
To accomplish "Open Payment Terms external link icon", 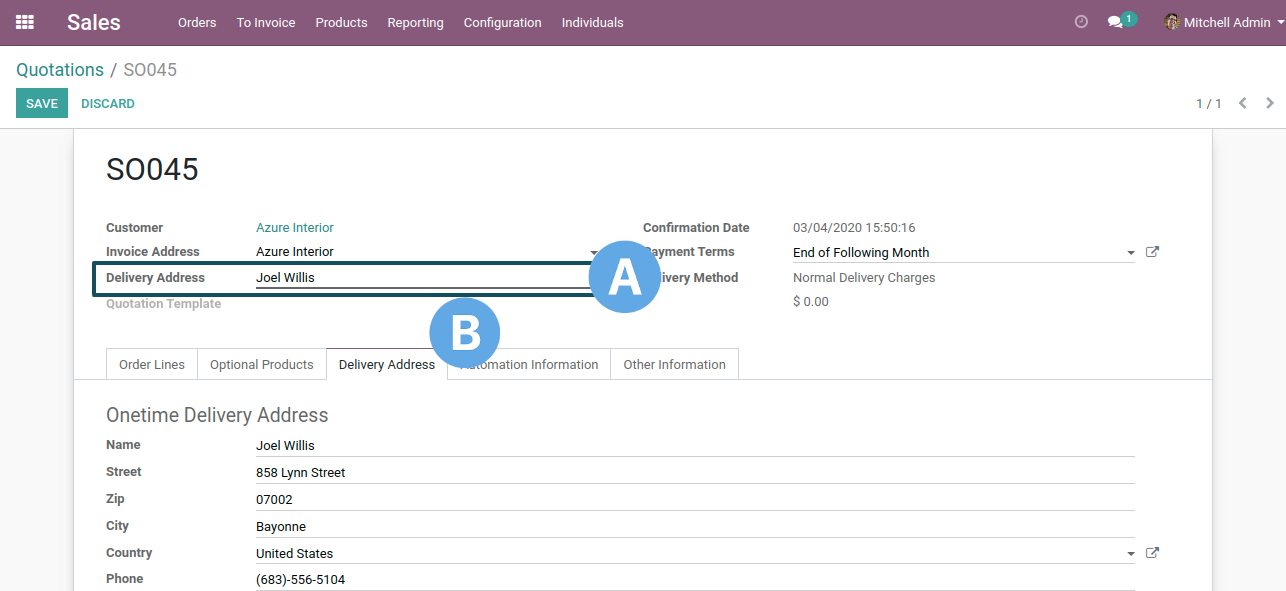I will (1152, 252).
